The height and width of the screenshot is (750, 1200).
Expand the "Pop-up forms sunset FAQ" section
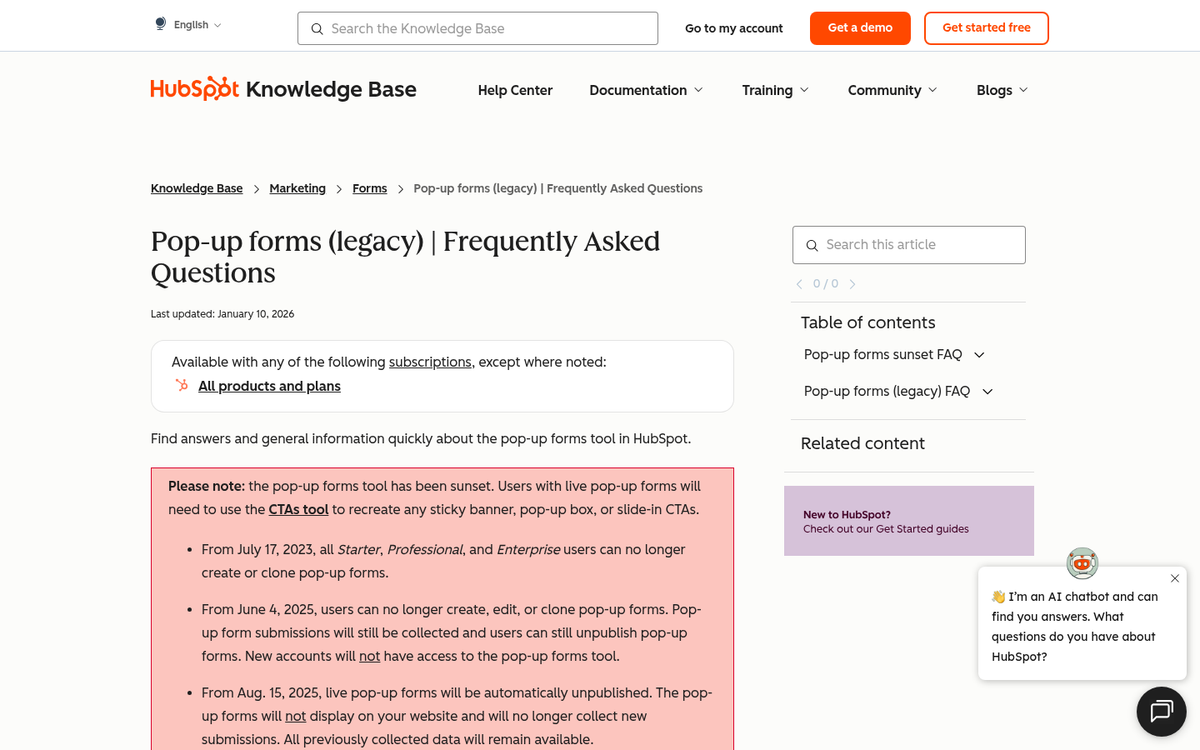pyautogui.click(x=979, y=355)
